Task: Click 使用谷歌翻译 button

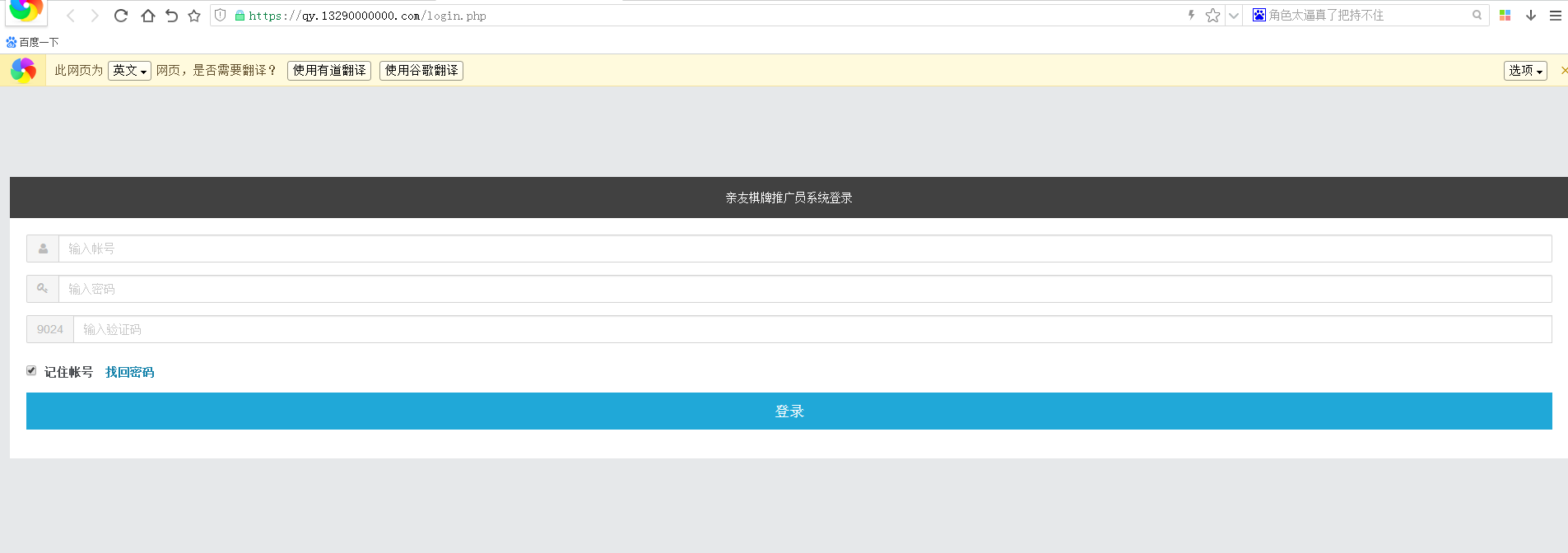Action: [x=421, y=71]
